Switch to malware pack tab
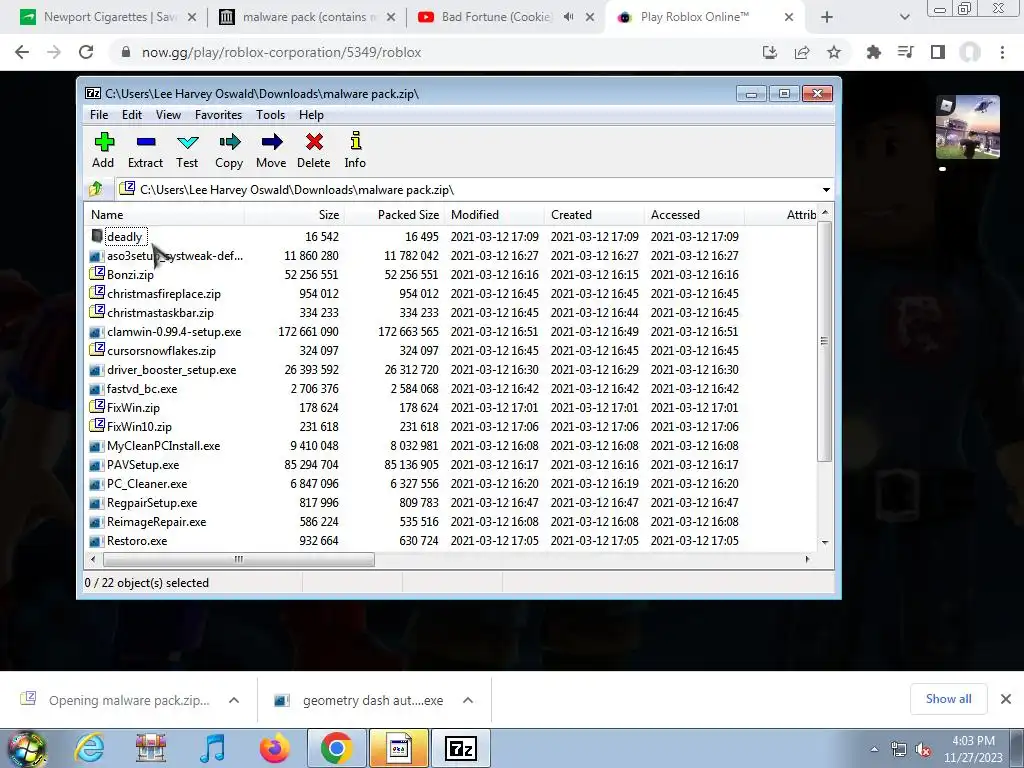 coord(307,17)
